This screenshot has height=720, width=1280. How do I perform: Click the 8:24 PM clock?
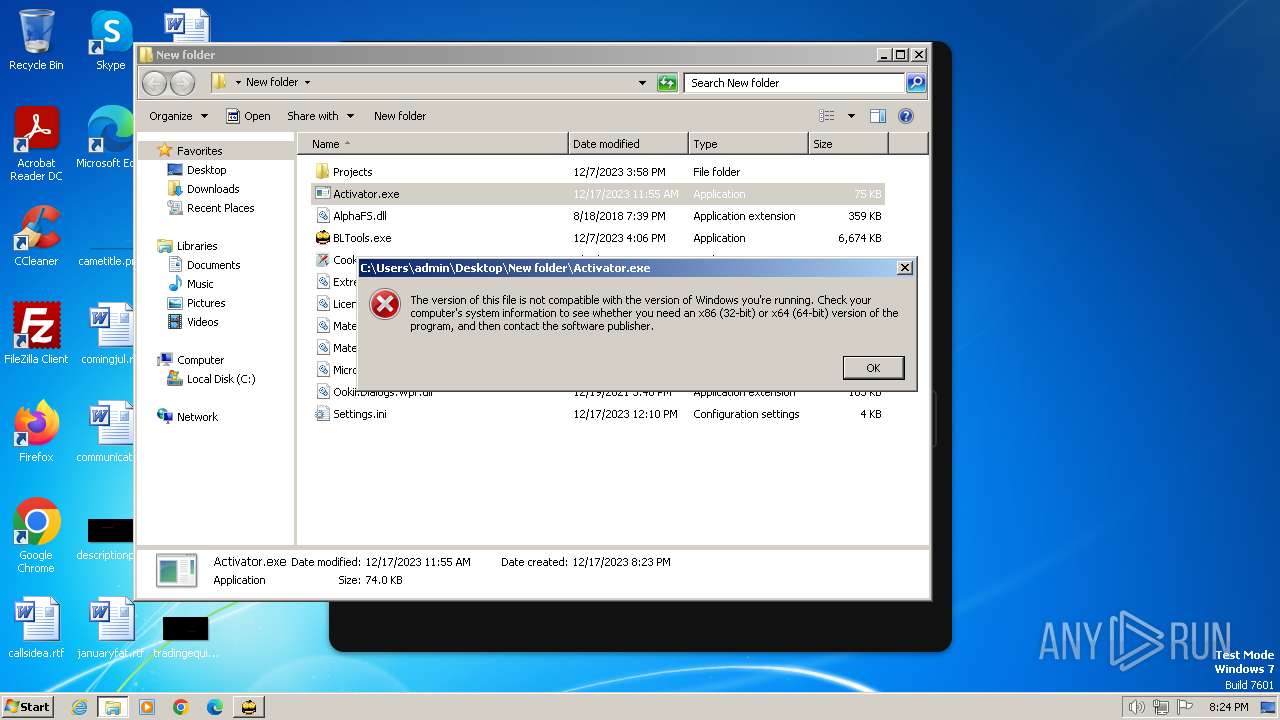pos(1228,707)
